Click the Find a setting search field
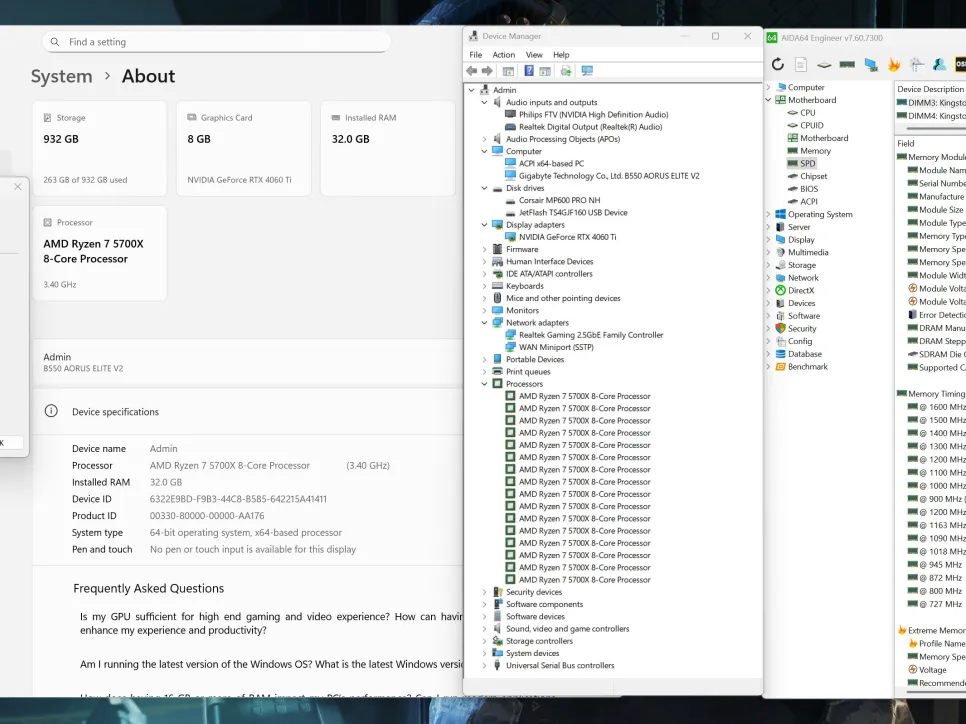 click(216, 42)
